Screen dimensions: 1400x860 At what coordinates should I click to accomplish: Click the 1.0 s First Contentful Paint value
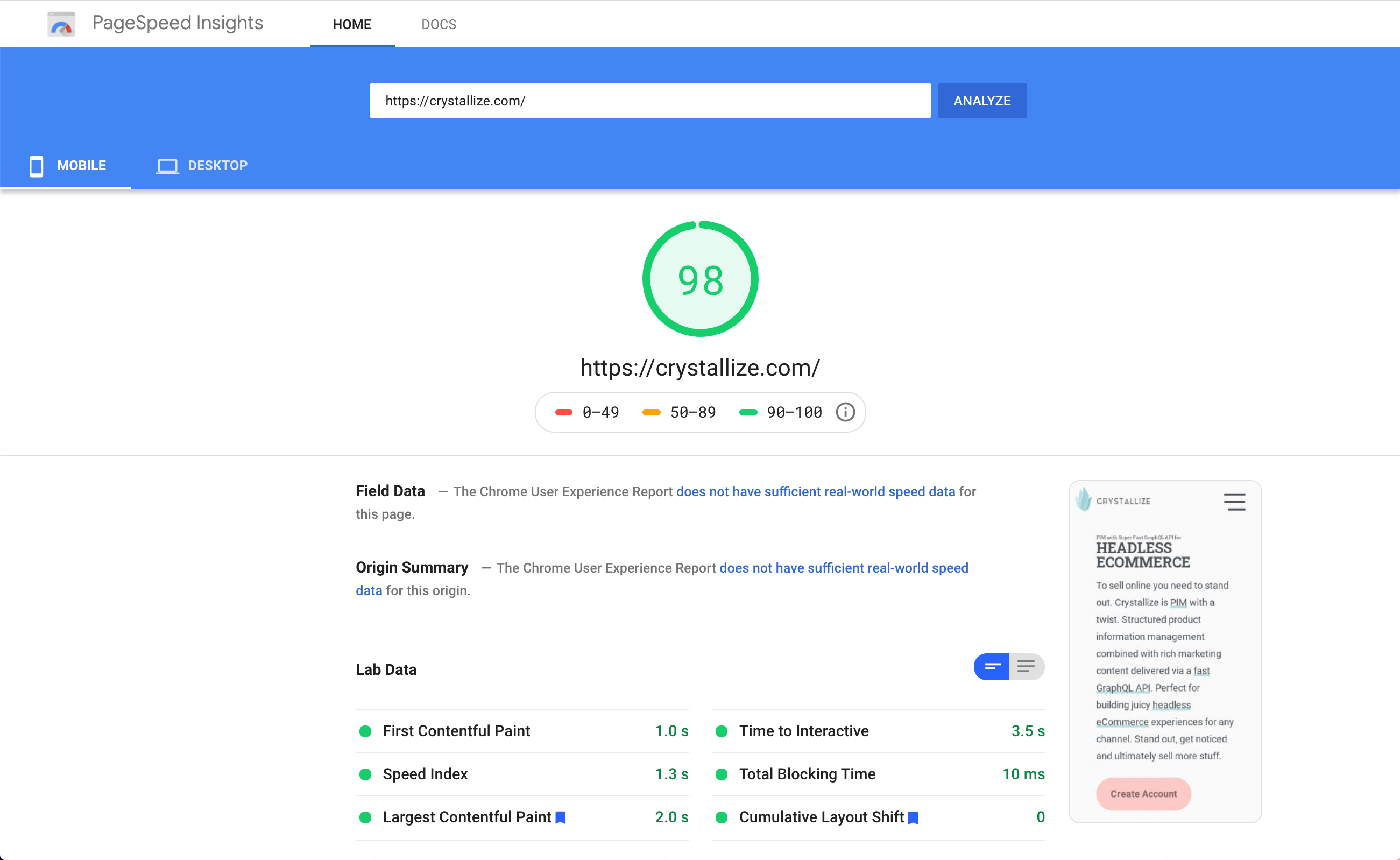point(671,731)
